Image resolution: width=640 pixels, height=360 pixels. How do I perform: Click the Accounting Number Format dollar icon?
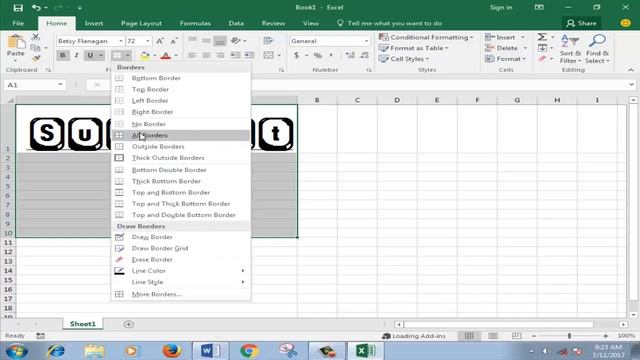[x=296, y=55]
